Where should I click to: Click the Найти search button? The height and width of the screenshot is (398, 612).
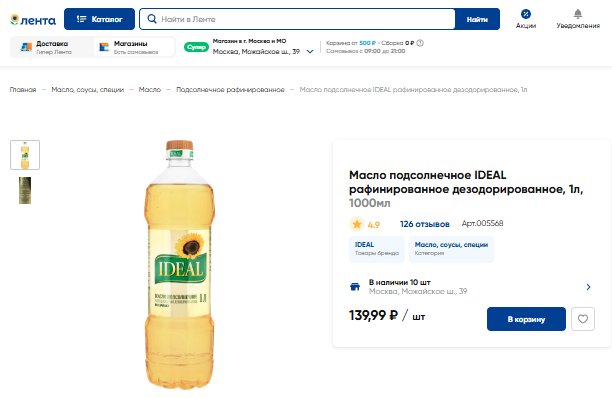pyautogui.click(x=477, y=19)
